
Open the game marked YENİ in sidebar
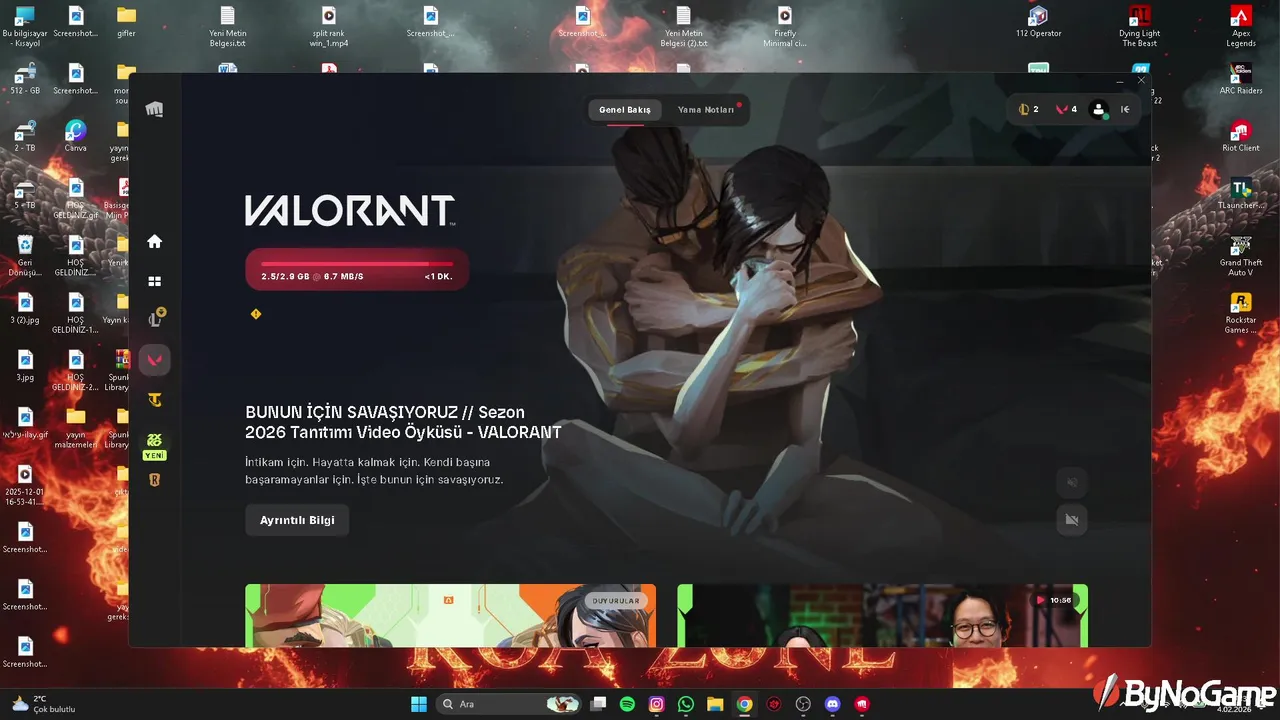[x=154, y=445]
